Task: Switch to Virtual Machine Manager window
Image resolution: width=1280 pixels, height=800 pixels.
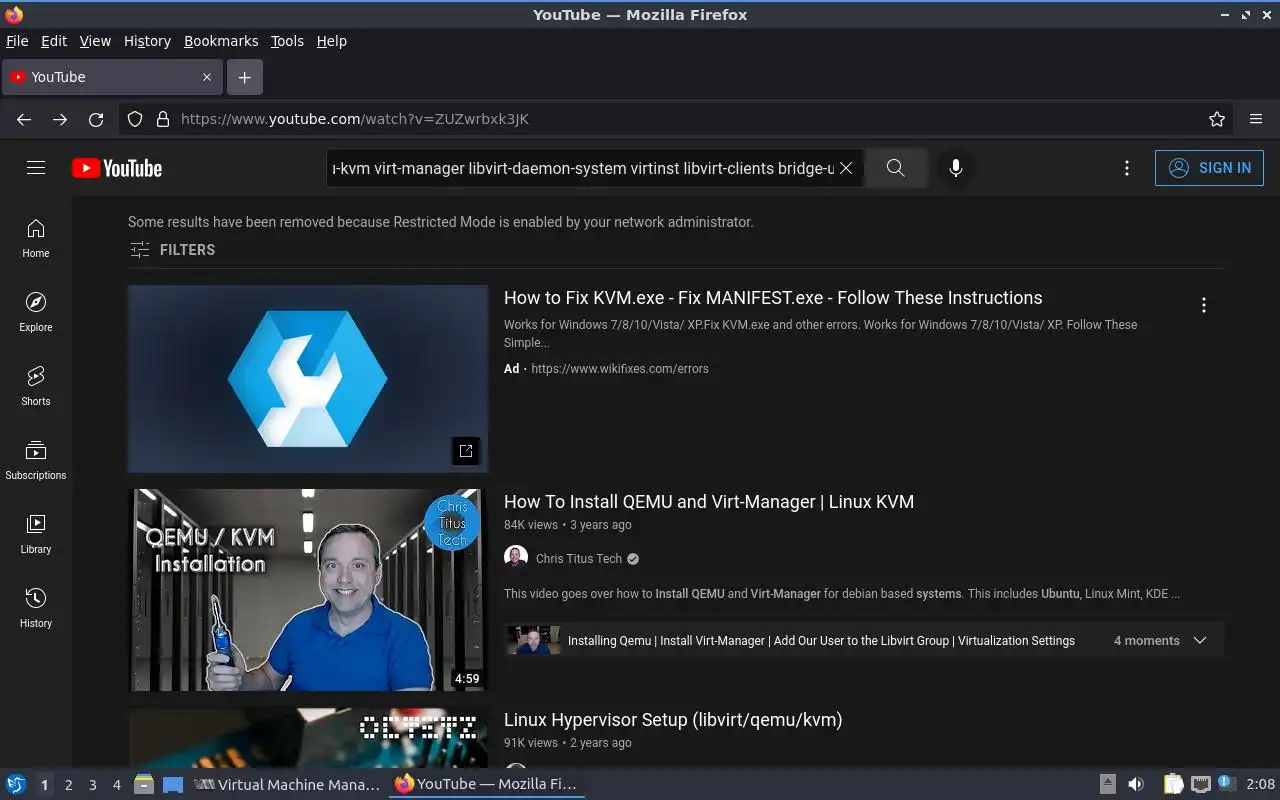Action: [286, 784]
